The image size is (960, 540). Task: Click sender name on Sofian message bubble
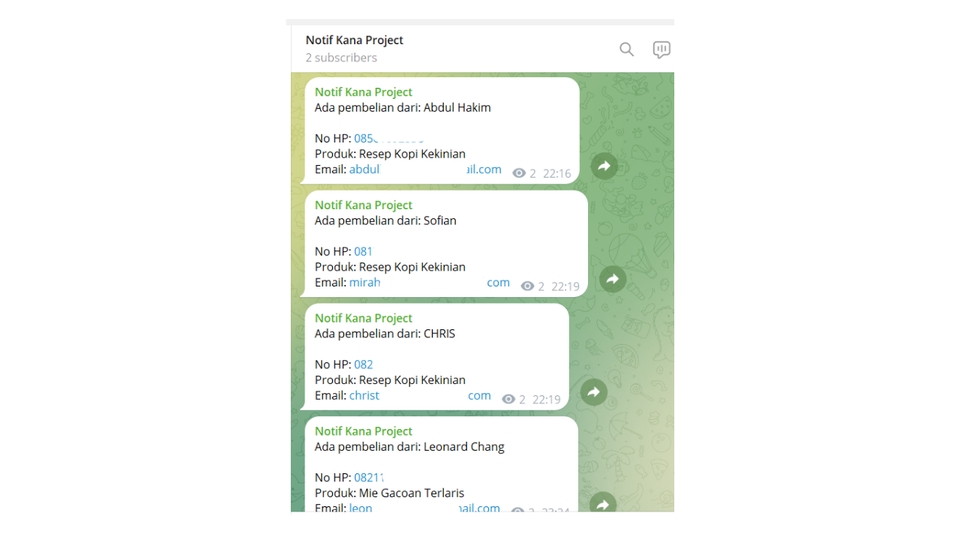(363, 205)
